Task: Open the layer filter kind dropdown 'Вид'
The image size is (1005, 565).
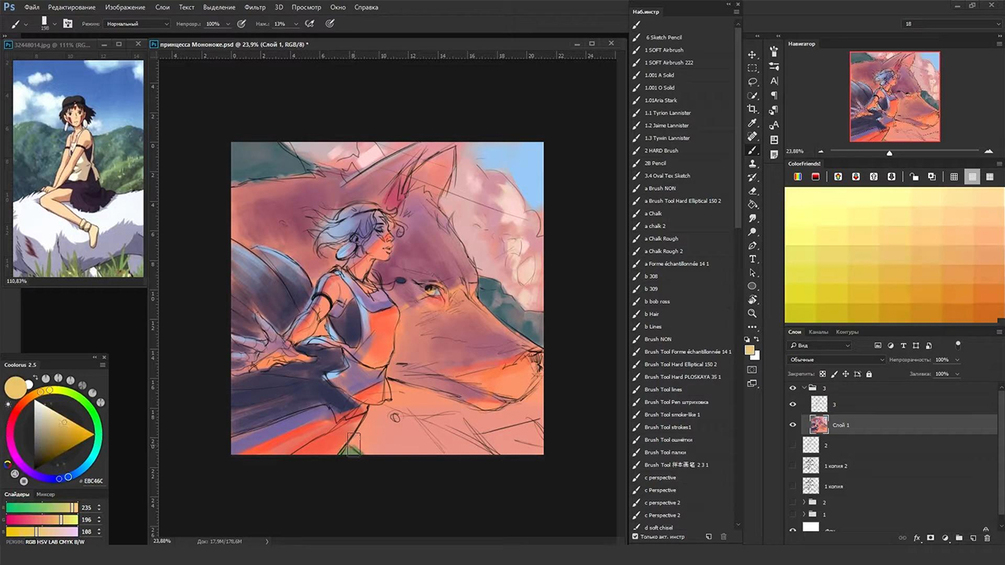Action: pos(820,345)
